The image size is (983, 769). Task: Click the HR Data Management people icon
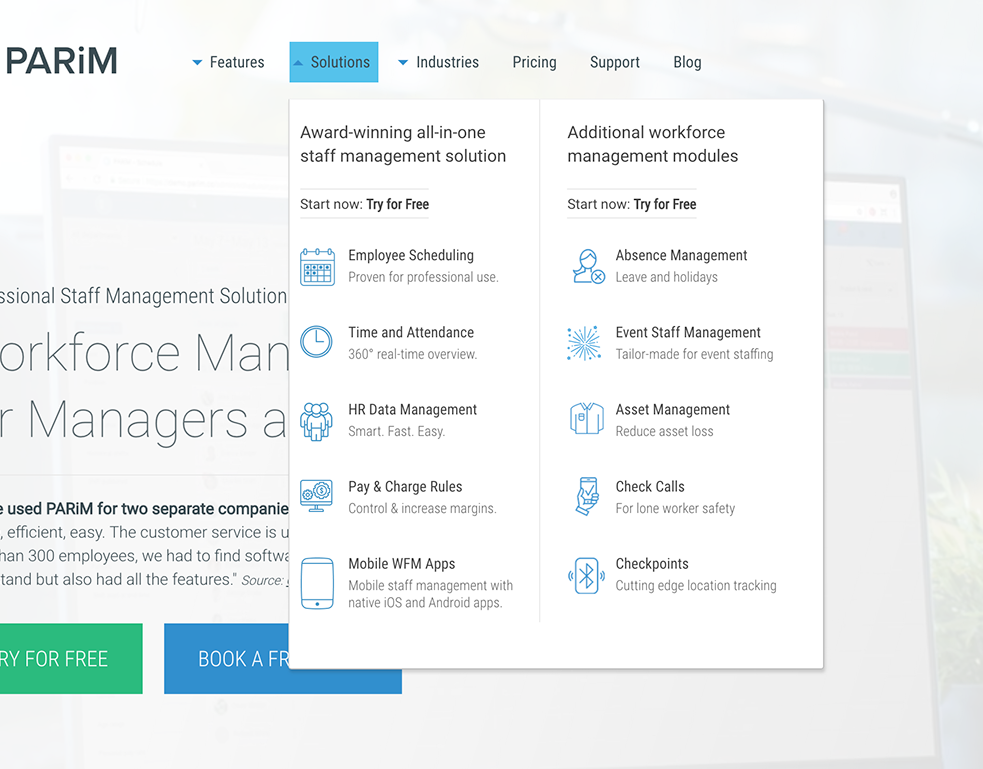pos(317,421)
